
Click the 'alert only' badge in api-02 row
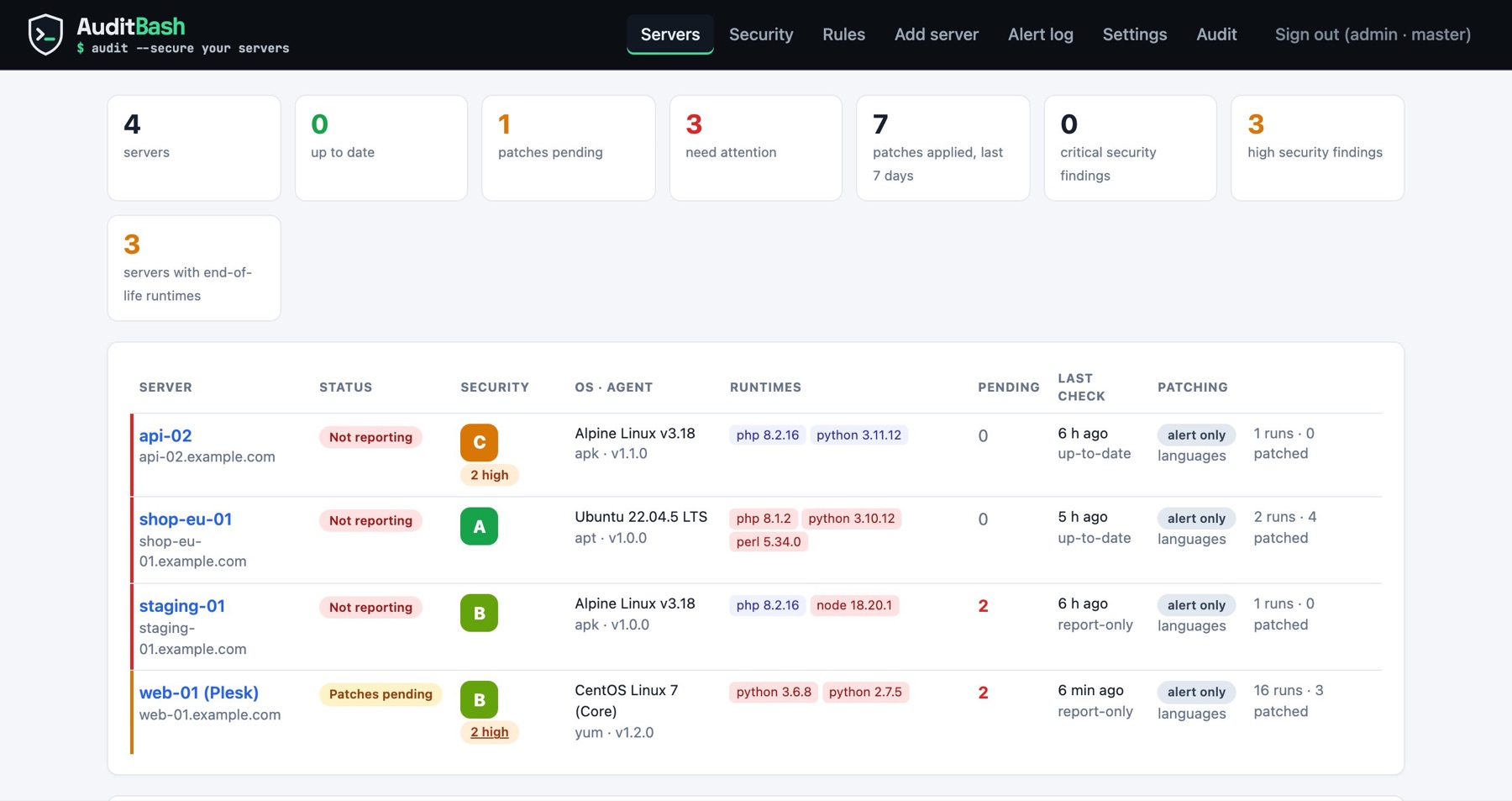[1196, 435]
